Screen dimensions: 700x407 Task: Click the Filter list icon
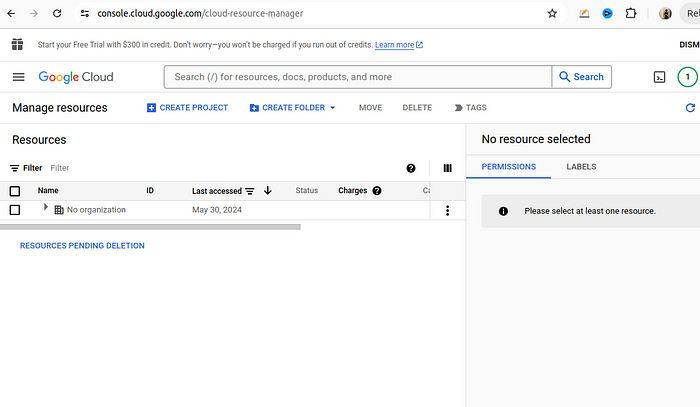point(15,168)
